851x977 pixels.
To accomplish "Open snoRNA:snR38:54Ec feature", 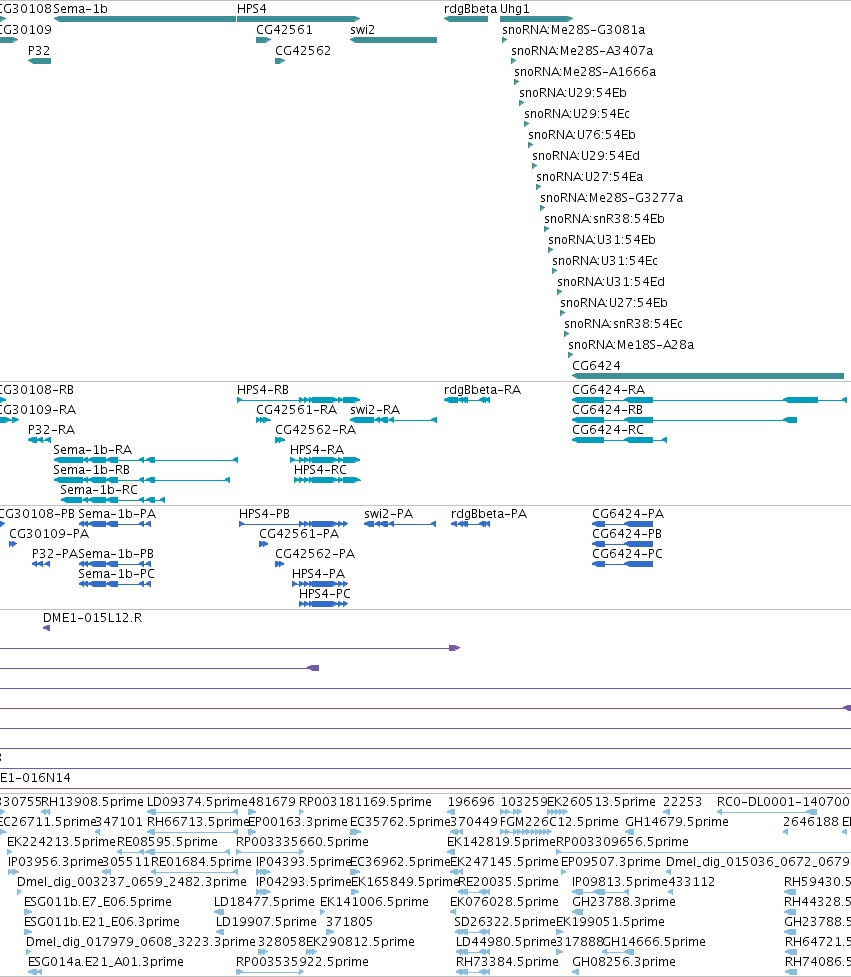I will click(x=566, y=334).
